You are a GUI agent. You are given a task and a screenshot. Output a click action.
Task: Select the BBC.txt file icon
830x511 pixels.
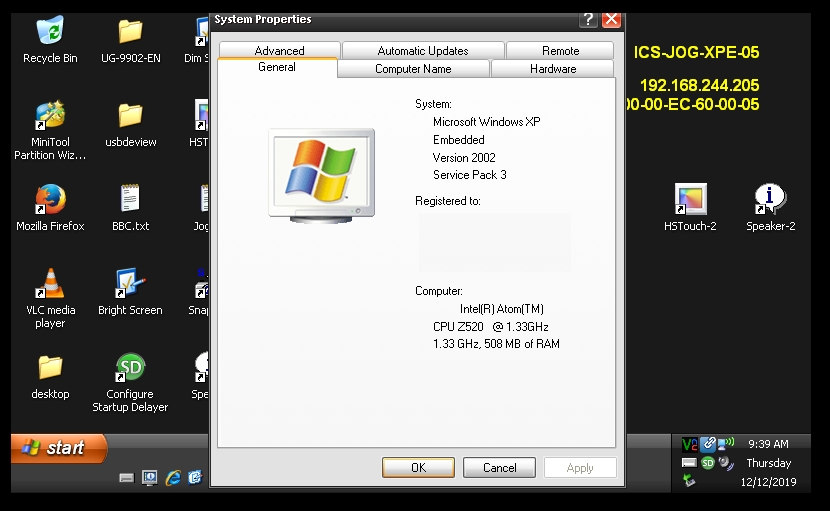click(130, 199)
